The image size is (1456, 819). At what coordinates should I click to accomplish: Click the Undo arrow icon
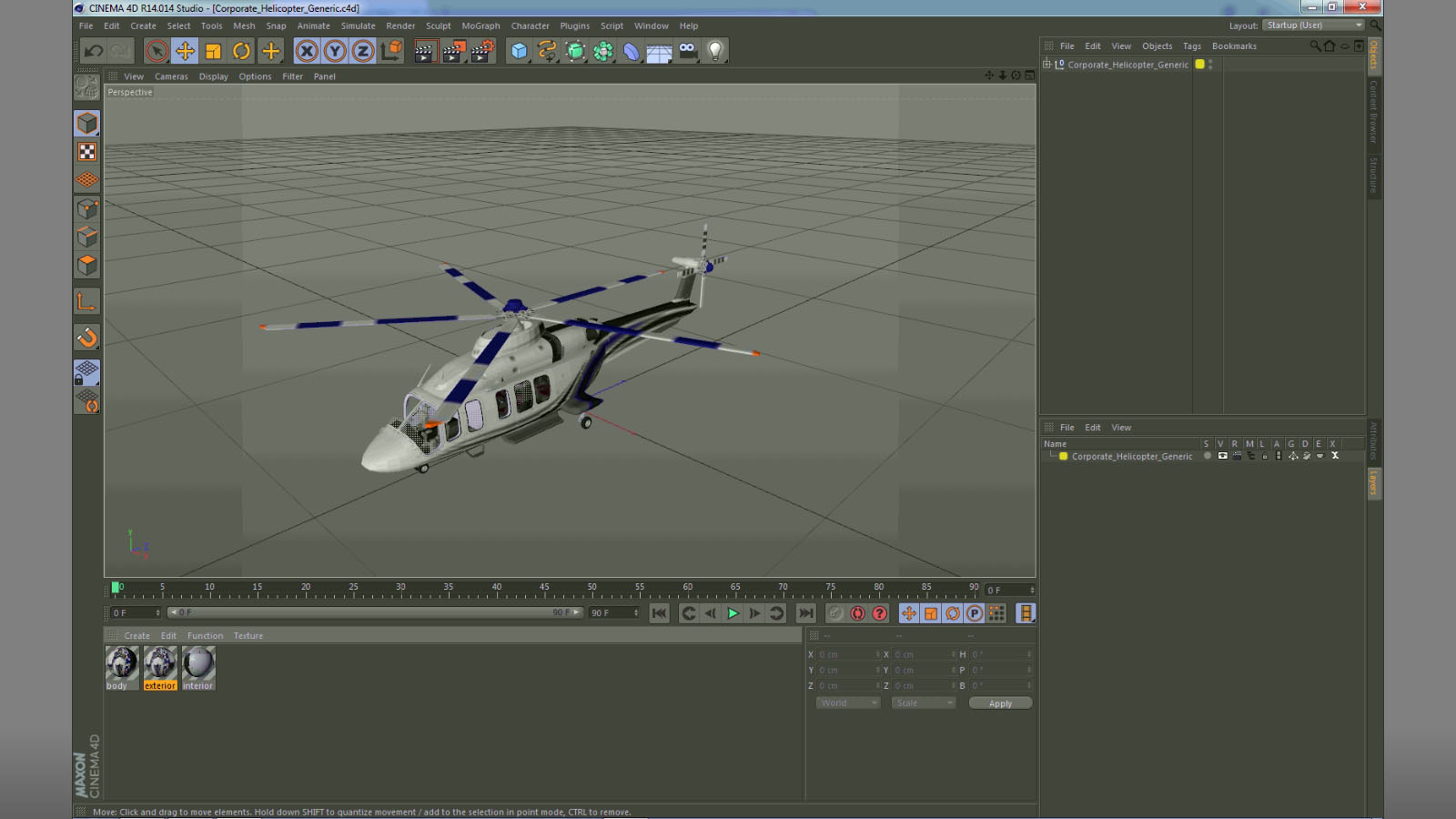click(x=94, y=51)
